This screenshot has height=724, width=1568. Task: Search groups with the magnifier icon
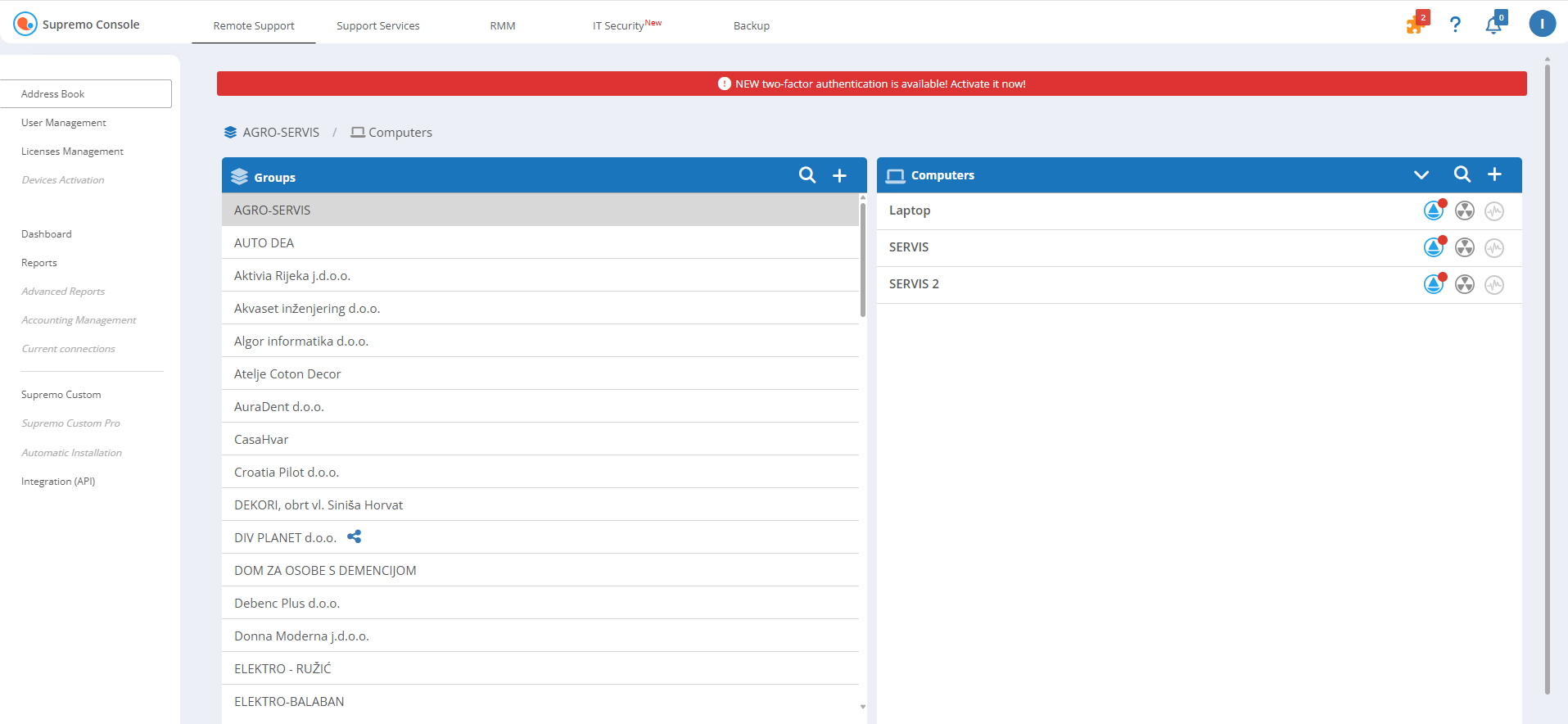click(807, 175)
